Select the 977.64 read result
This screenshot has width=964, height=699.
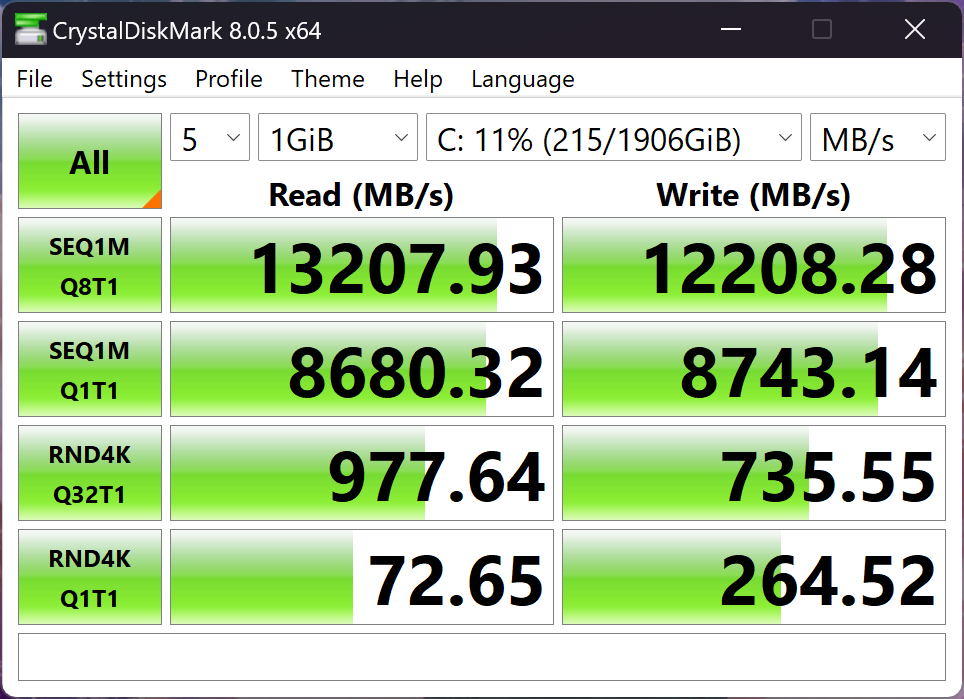(x=362, y=473)
